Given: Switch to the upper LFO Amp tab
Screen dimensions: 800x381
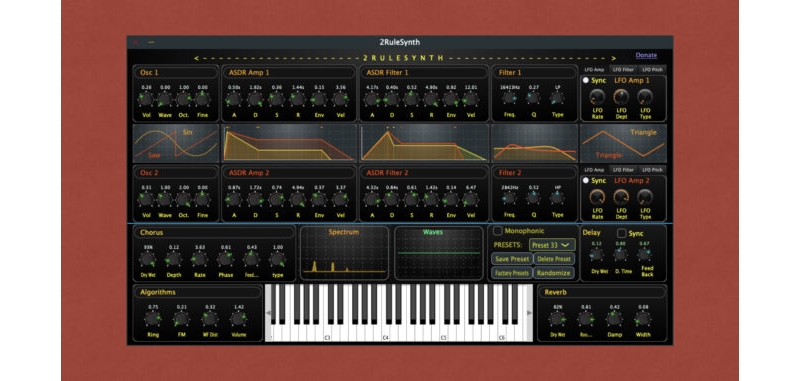Looking at the screenshot, I should click(x=594, y=69).
